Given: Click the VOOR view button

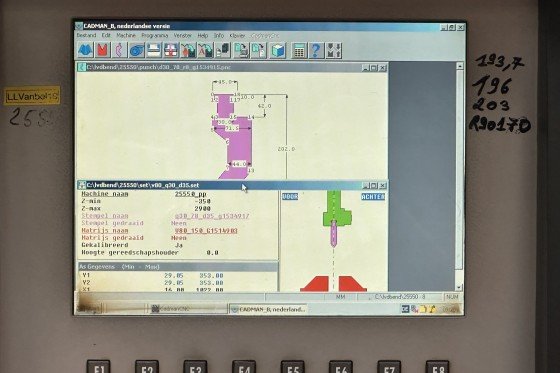Looking at the screenshot, I should point(290,197).
